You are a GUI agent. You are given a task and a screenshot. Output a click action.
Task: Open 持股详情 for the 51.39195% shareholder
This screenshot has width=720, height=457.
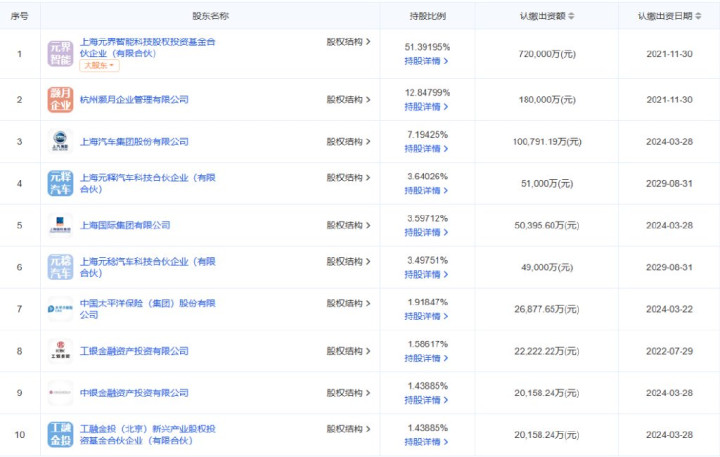click(x=426, y=61)
